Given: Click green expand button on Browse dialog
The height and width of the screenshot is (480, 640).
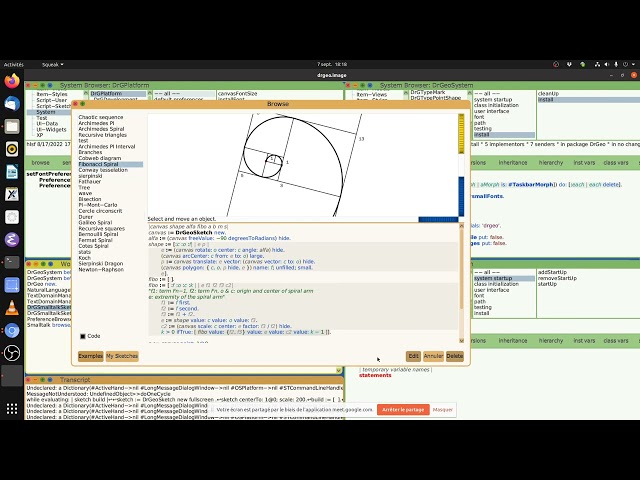Looking at the screenshot, I should click(82, 104).
